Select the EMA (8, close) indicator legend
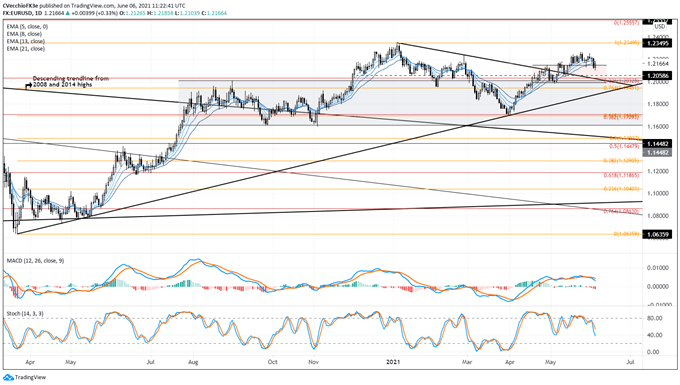 [24, 34]
